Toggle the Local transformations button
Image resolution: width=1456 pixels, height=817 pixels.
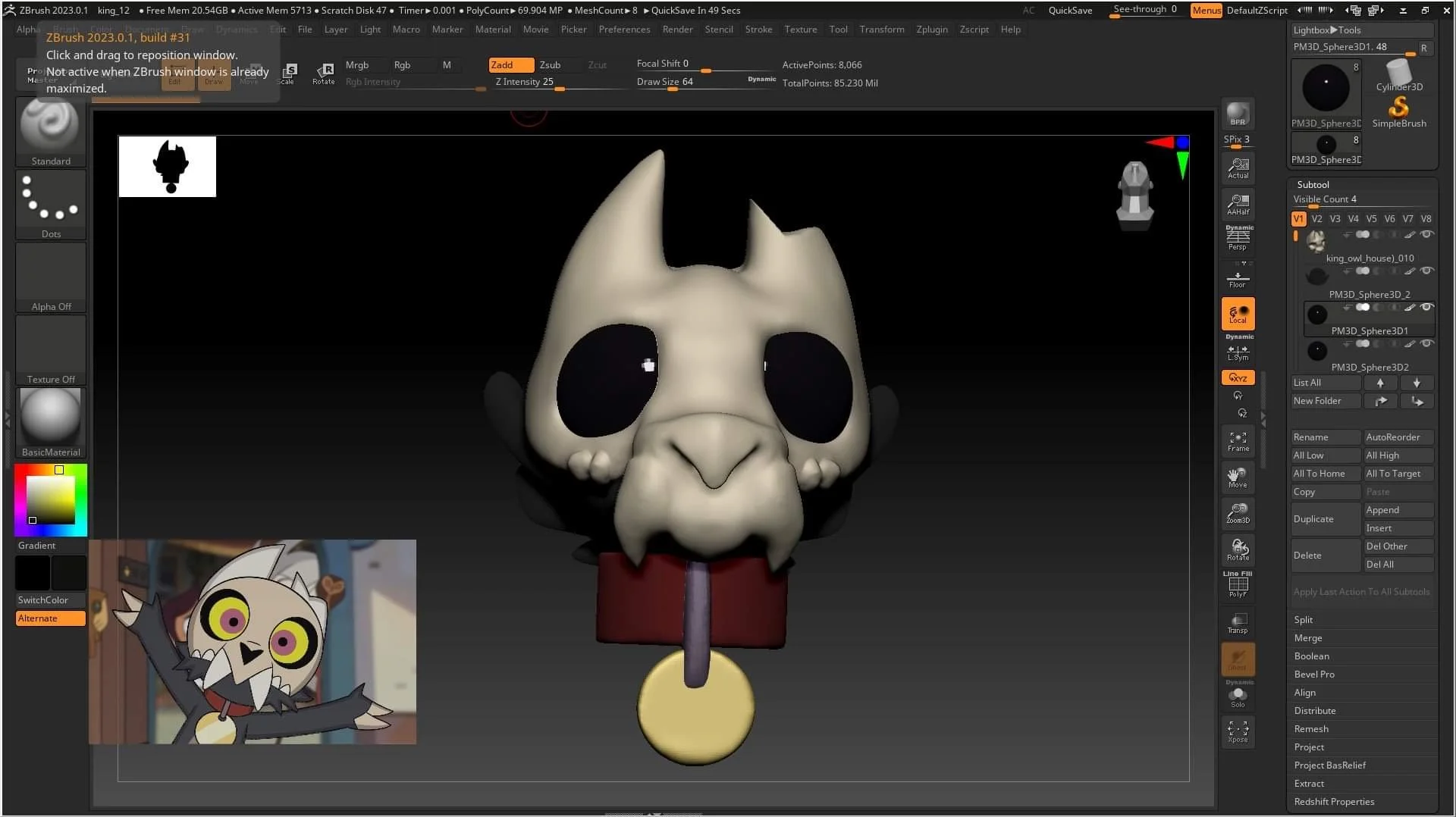click(1238, 314)
